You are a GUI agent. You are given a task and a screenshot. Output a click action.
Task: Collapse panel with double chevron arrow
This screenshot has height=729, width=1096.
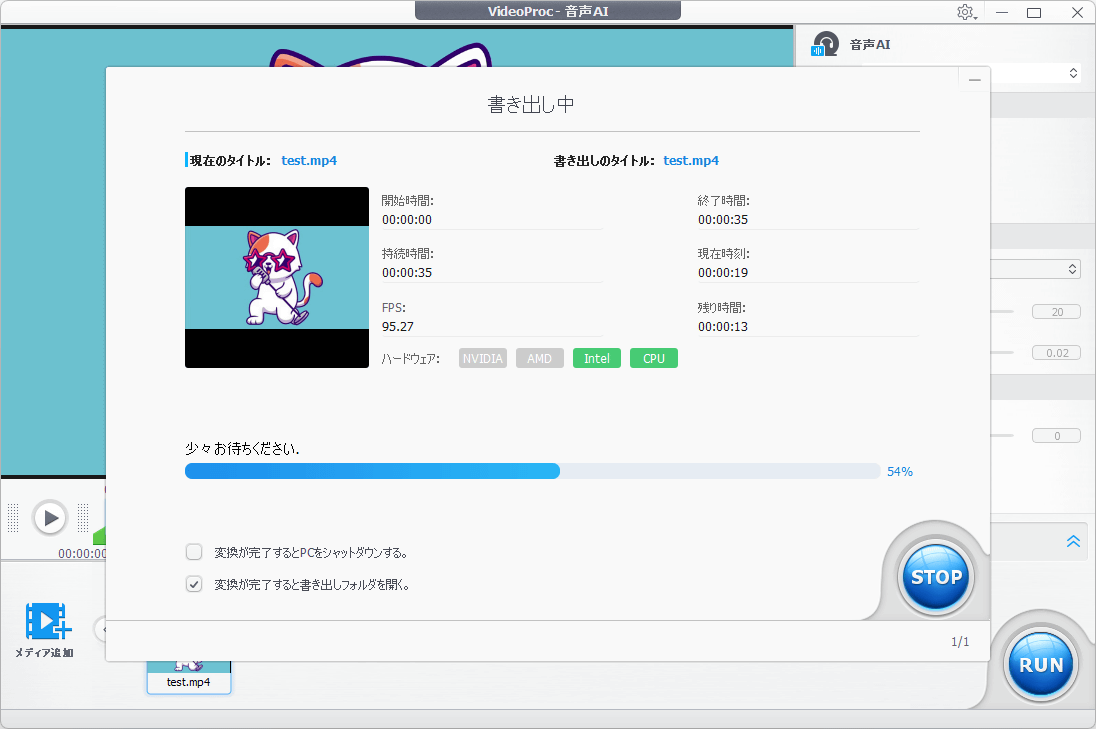coord(1073,541)
